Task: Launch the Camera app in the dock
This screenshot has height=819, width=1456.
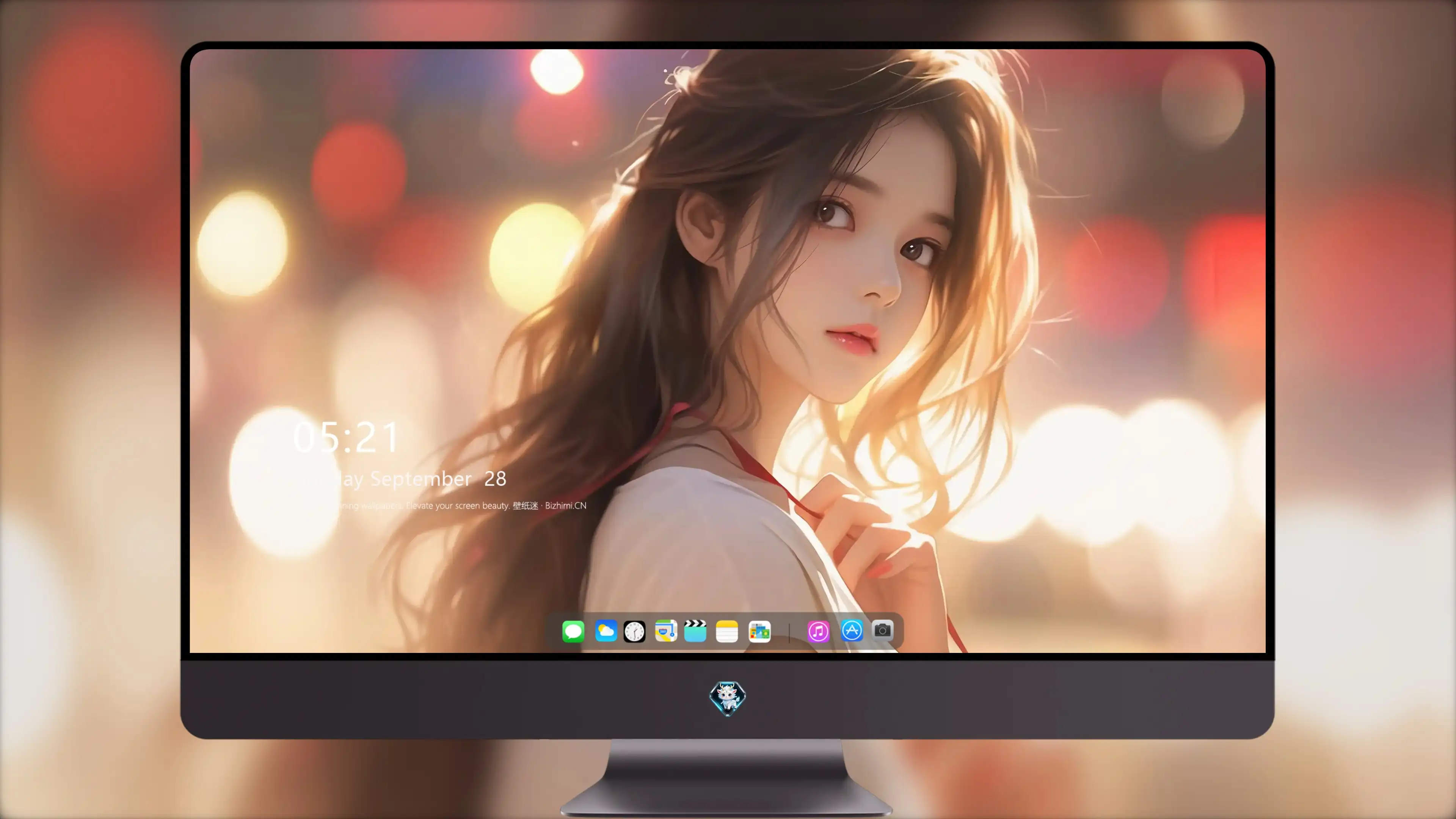Action: coord(882,630)
